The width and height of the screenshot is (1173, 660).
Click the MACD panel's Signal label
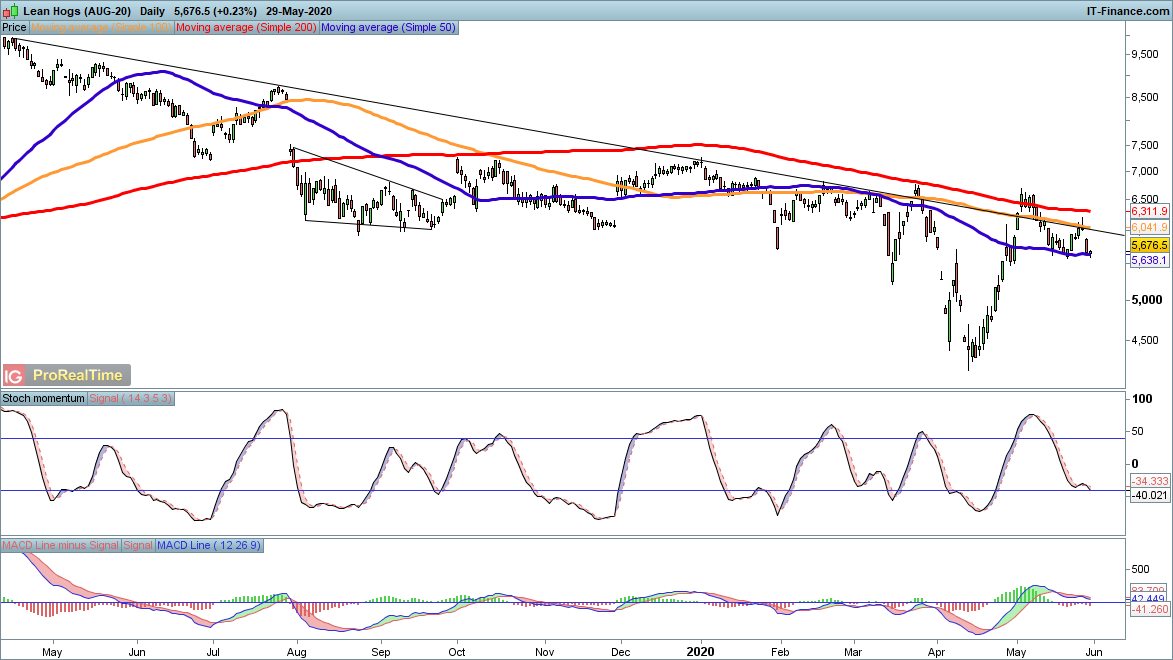[x=138, y=546]
